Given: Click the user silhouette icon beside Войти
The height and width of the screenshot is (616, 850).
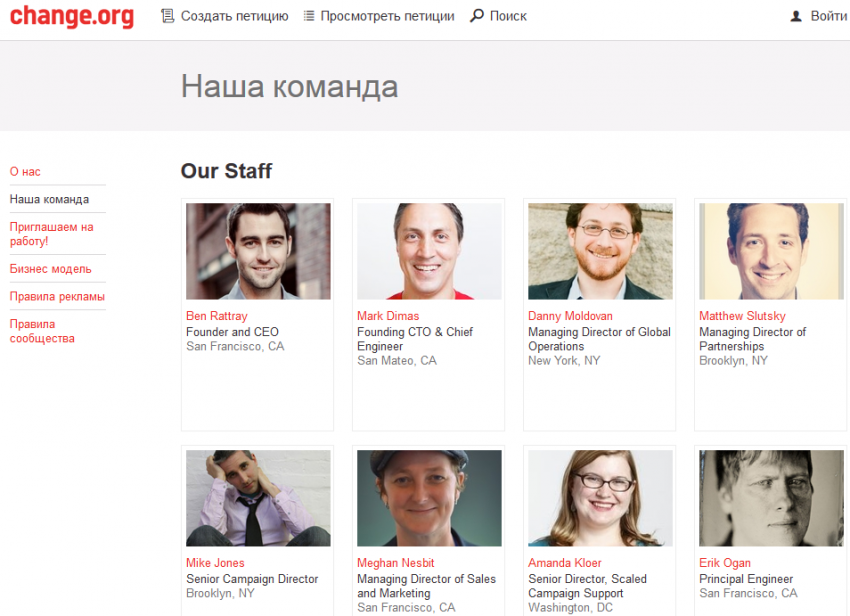Looking at the screenshot, I should (796, 17).
